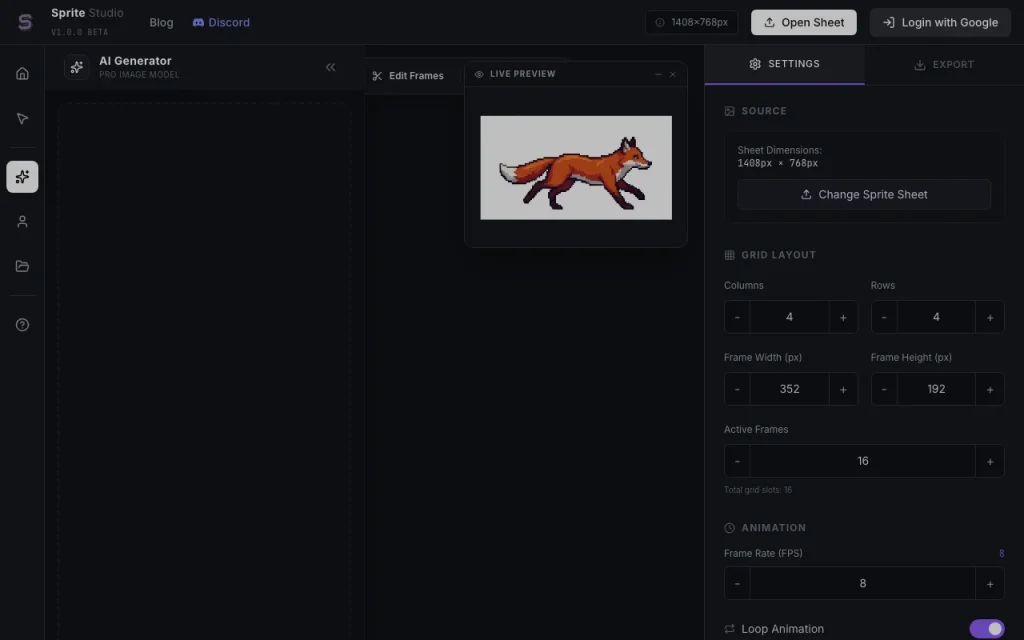Click the AI Generator panel header icon

click(x=76, y=67)
